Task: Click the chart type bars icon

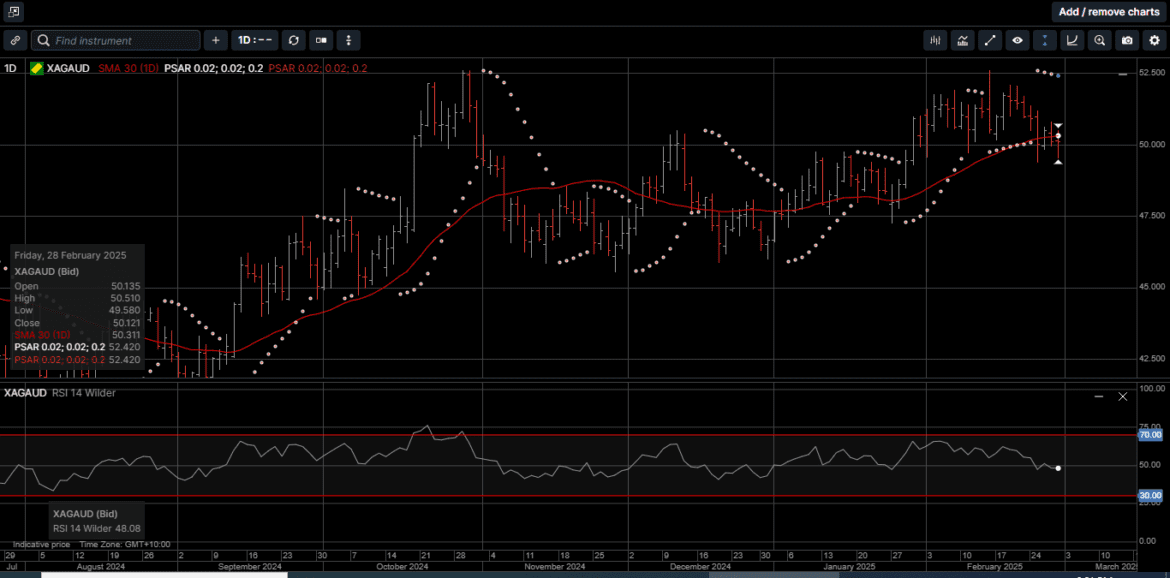Action: tap(935, 41)
